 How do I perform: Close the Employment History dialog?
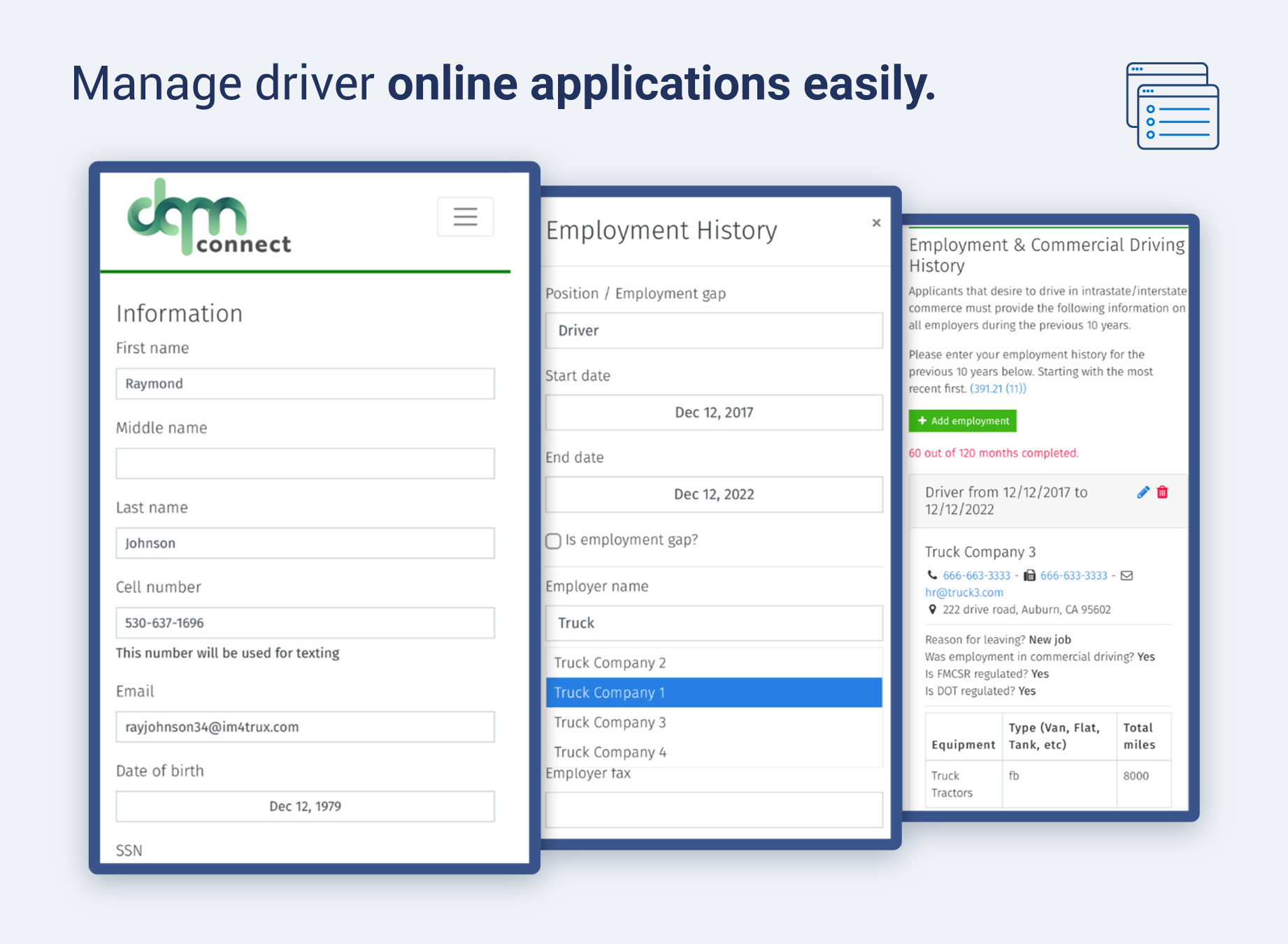[876, 223]
